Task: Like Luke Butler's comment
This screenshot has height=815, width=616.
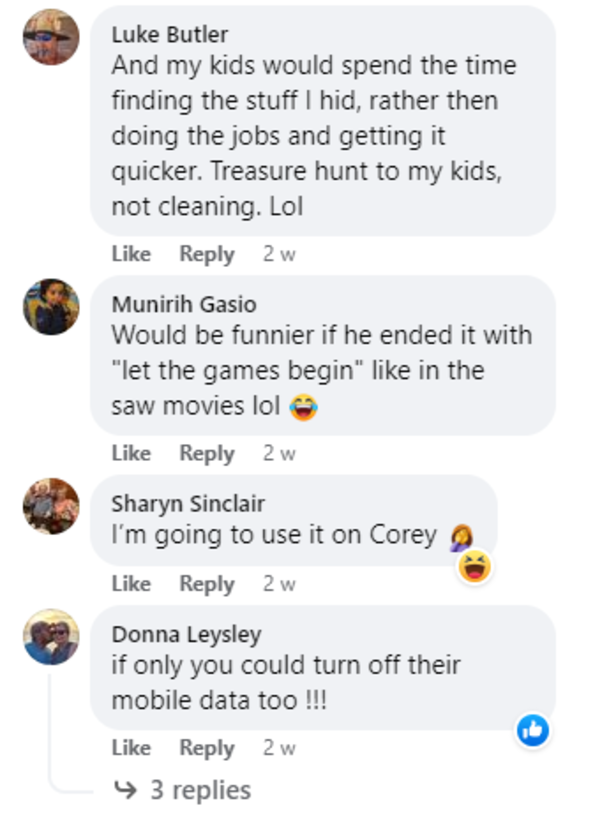Action: click(x=130, y=254)
